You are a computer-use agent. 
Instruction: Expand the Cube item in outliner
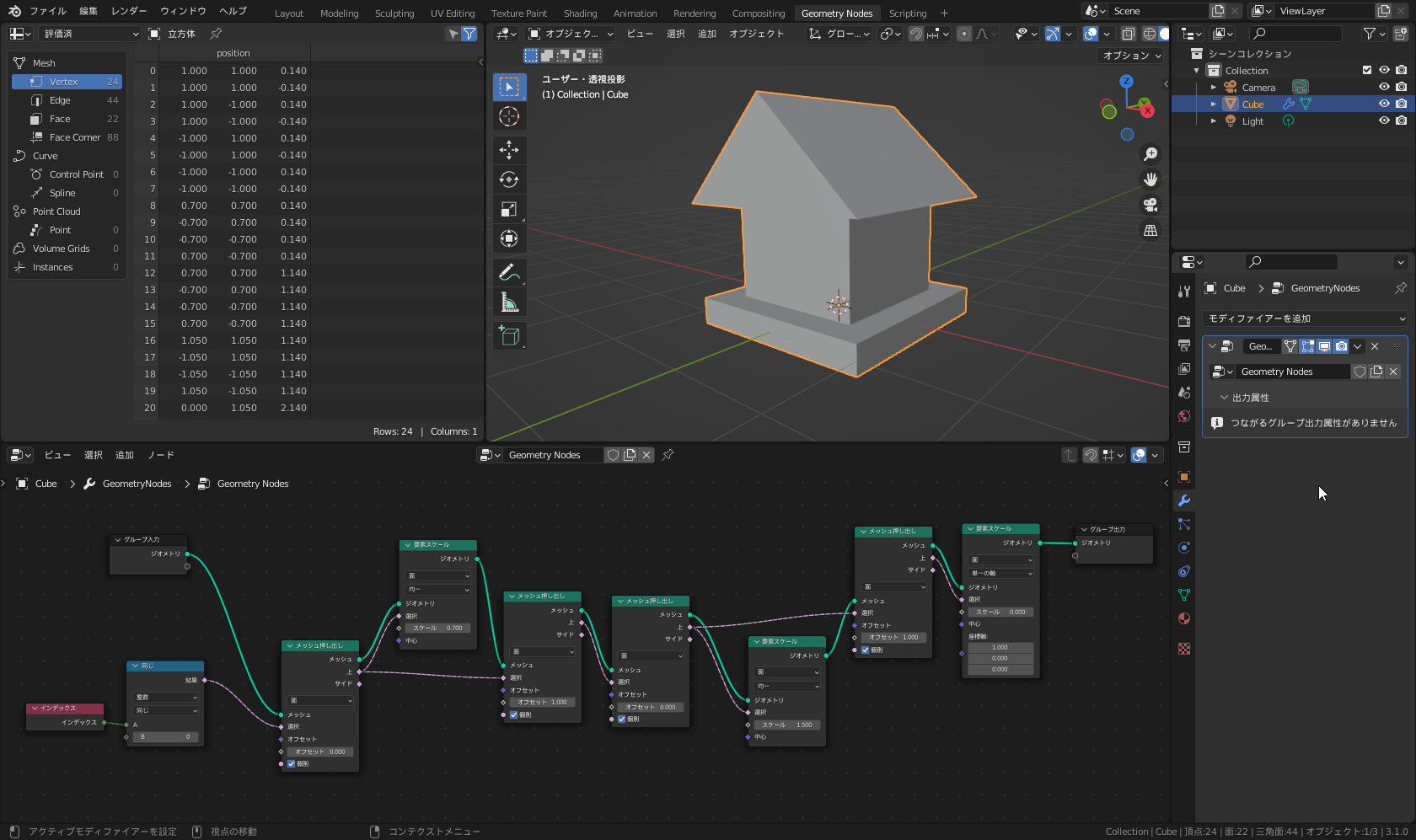click(1214, 104)
